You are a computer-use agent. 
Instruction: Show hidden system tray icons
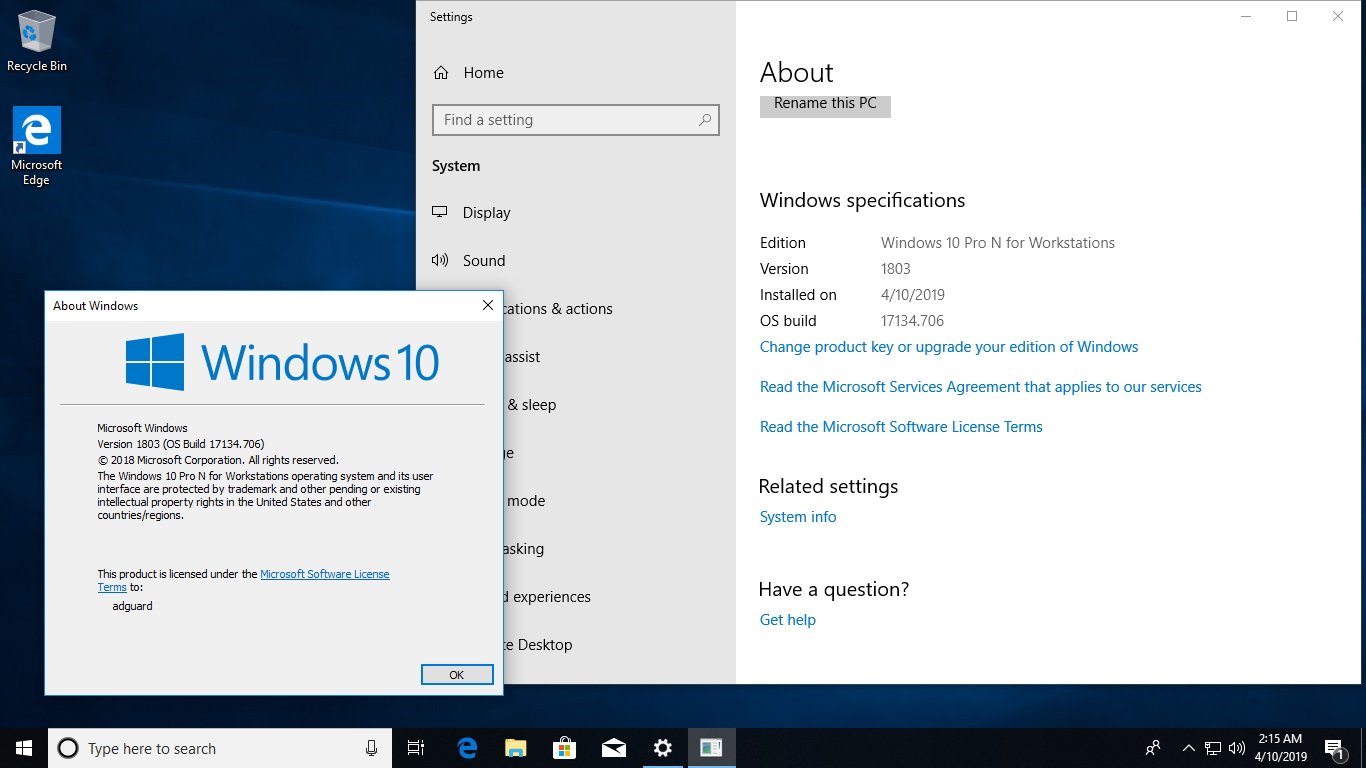point(1189,748)
